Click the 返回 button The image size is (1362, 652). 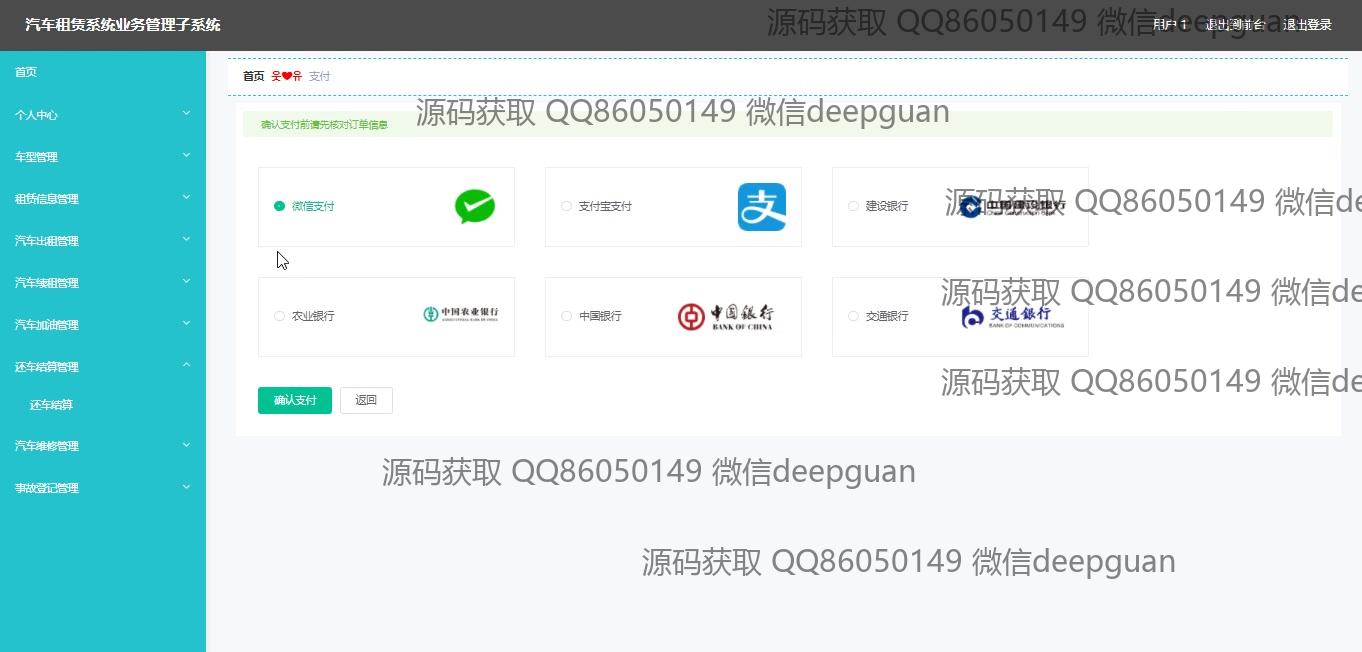pos(366,400)
